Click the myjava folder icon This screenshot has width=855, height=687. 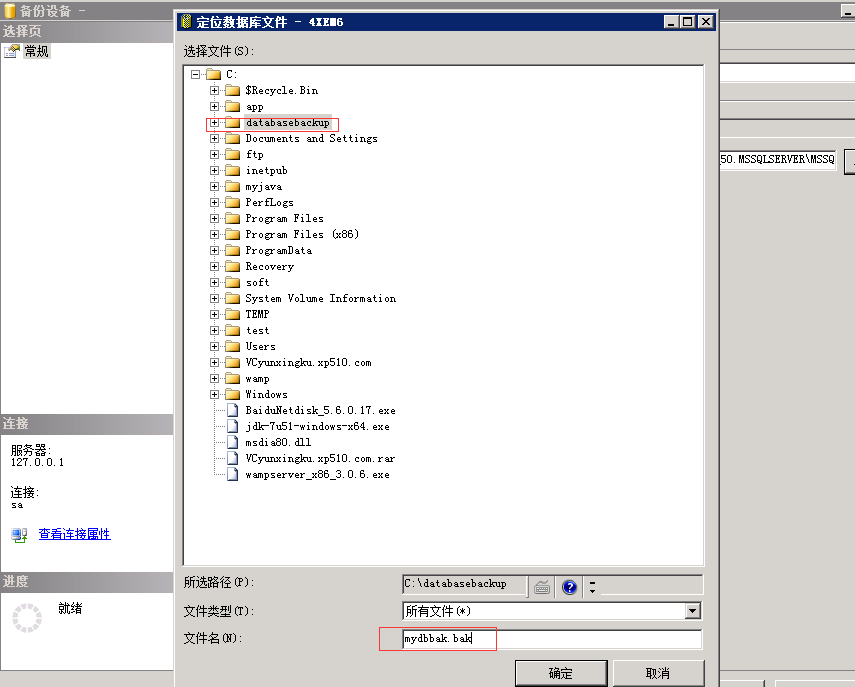click(x=233, y=186)
